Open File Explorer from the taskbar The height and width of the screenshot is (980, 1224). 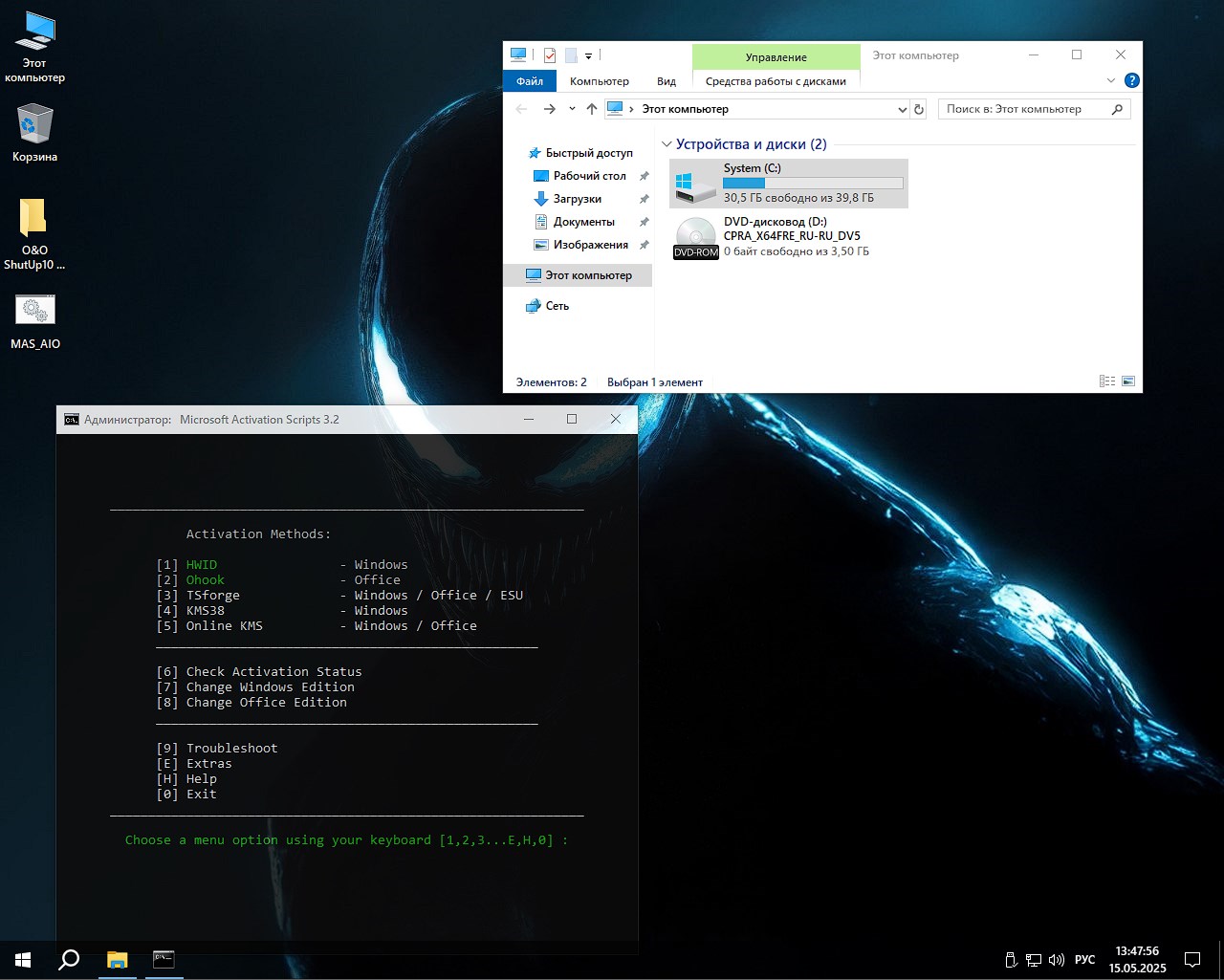click(x=117, y=960)
